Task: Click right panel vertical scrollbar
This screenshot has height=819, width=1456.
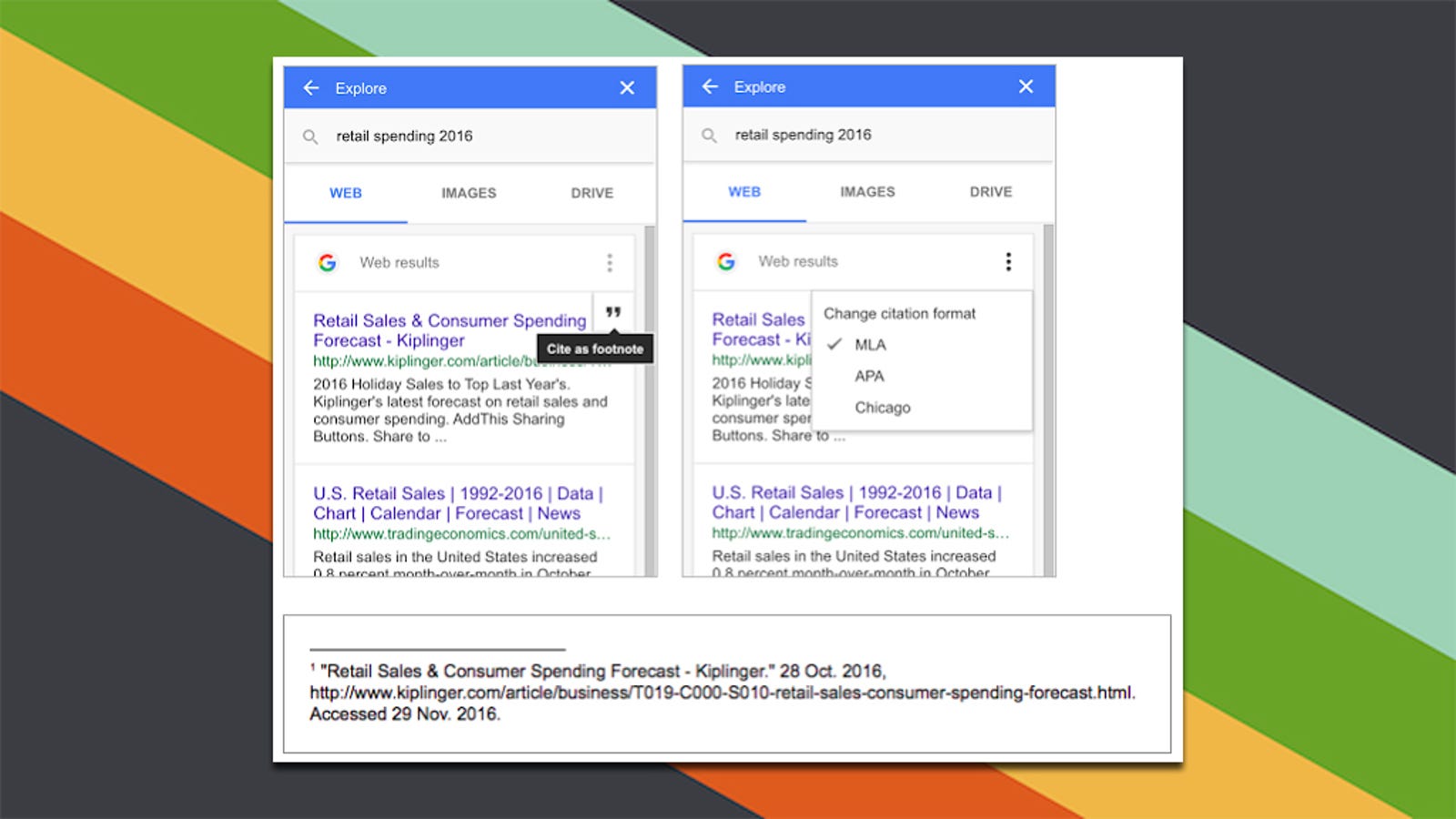Action: [1048, 400]
